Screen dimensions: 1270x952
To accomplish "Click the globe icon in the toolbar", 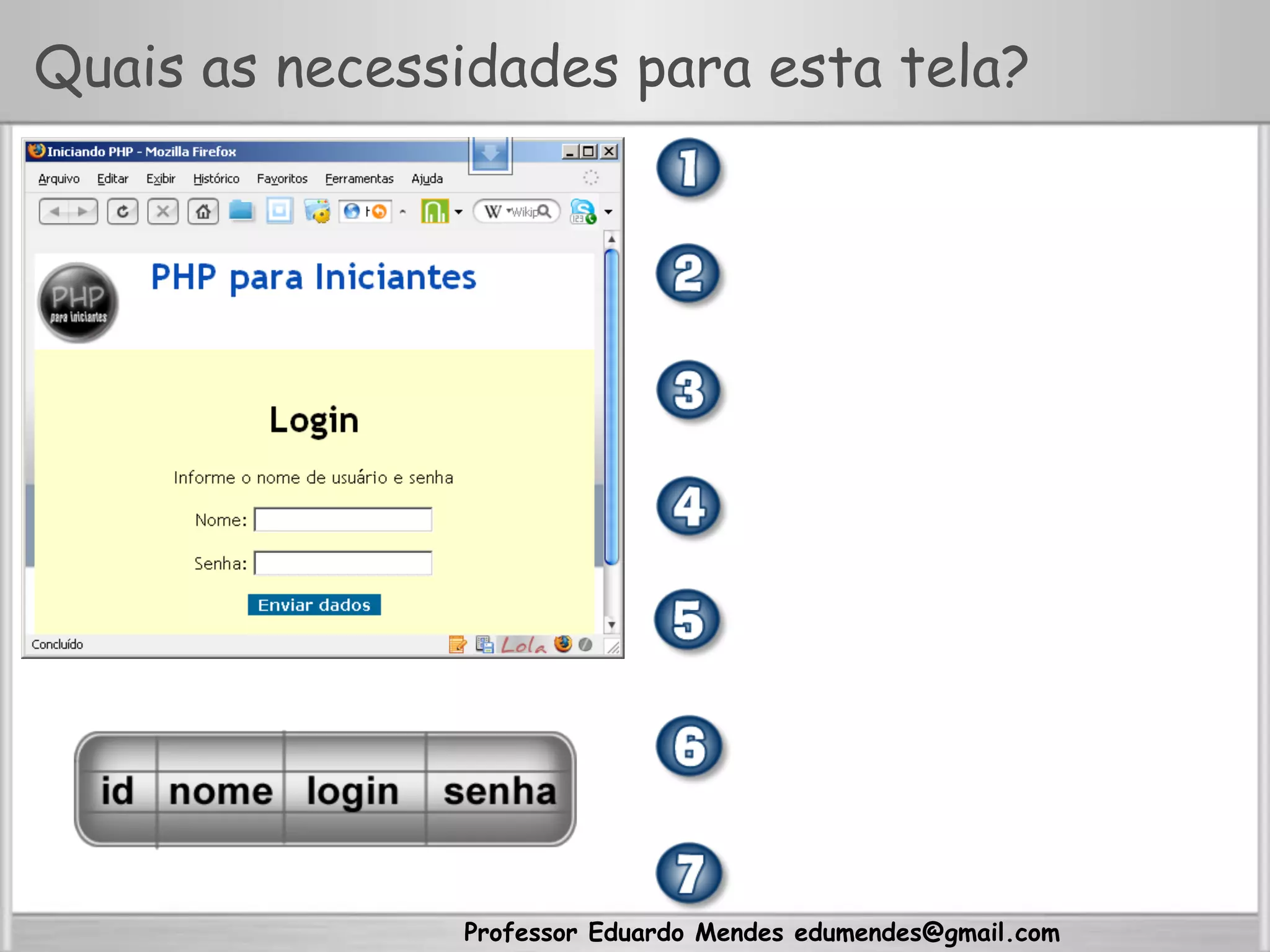I will 352,211.
